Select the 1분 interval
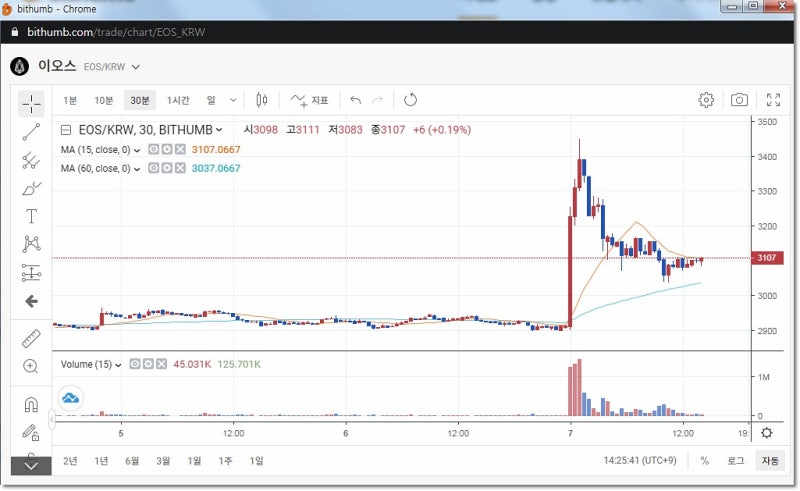800x491 pixels. tap(70, 100)
